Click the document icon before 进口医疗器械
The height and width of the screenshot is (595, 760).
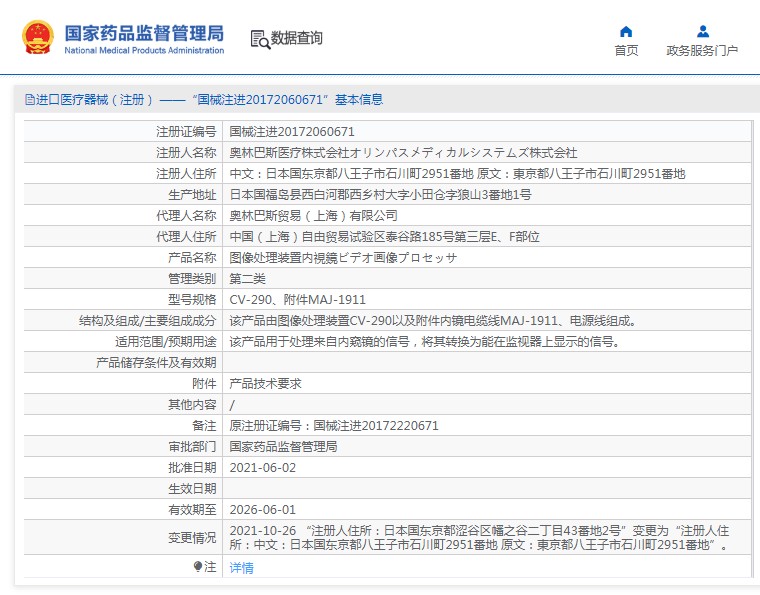[x=29, y=100]
